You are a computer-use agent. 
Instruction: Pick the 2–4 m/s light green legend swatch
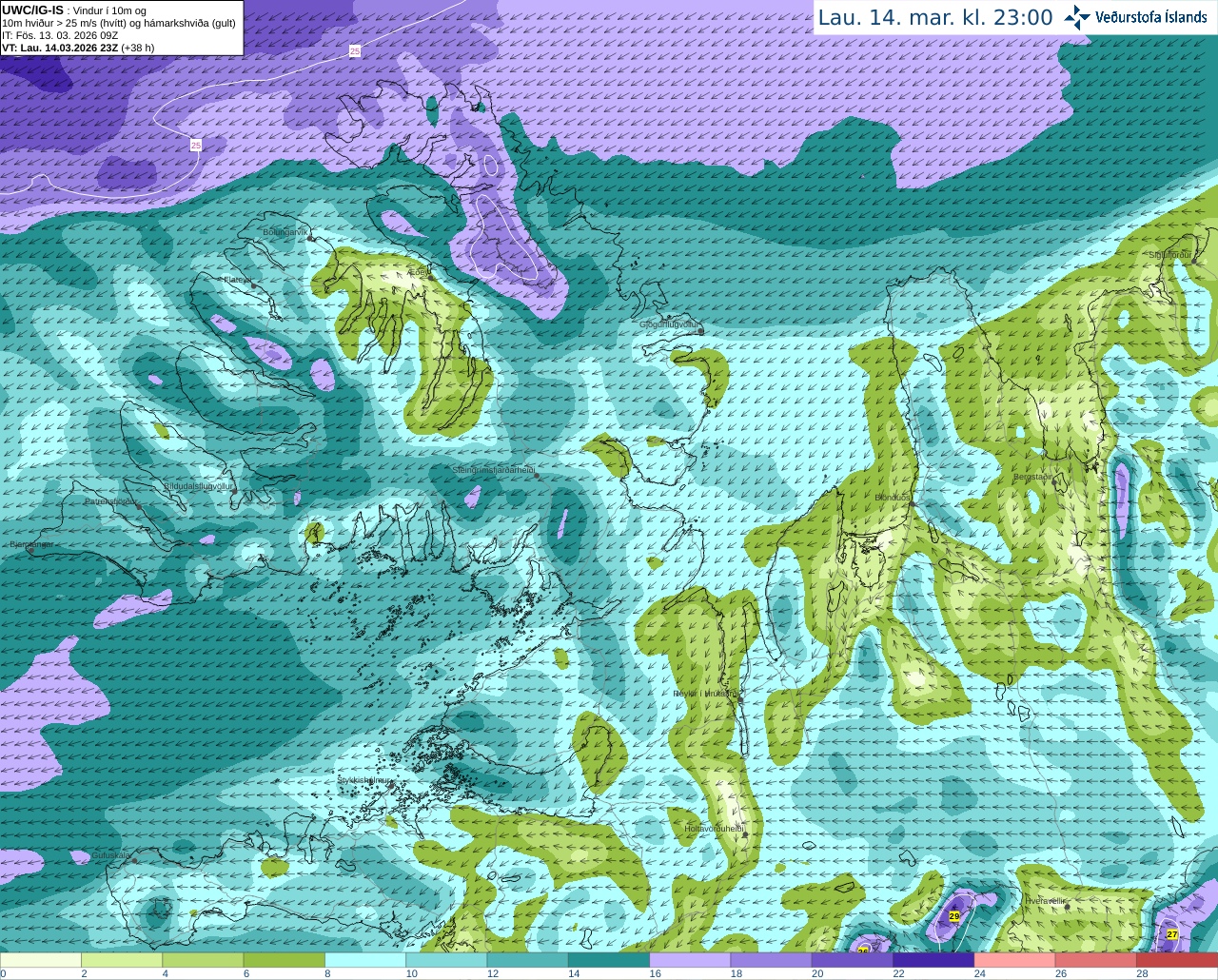pyautogui.click(x=122, y=960)
